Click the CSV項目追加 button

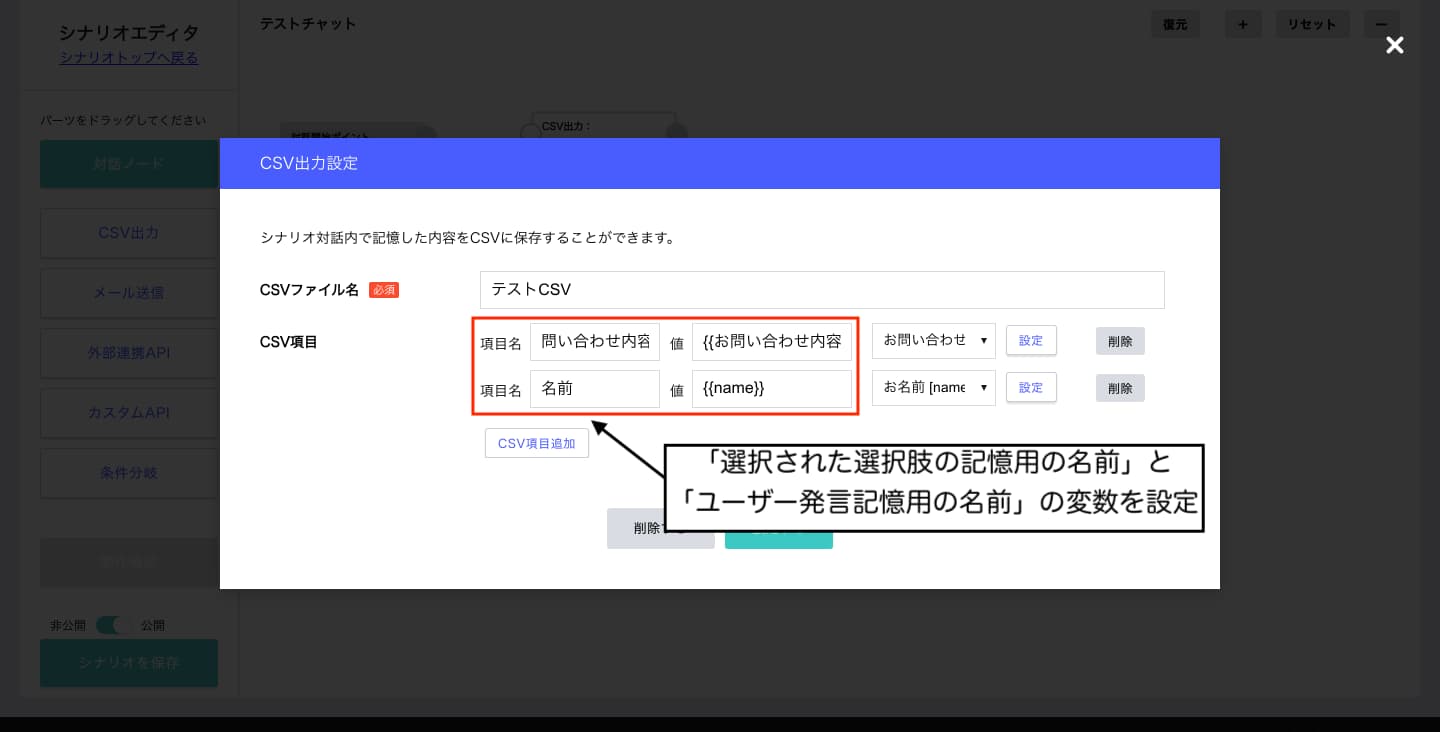[x=537, y=443]
